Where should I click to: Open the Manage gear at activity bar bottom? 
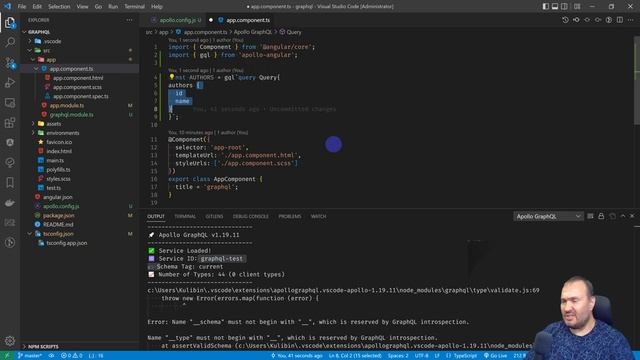pyautogui.click(x=10, y=341)
